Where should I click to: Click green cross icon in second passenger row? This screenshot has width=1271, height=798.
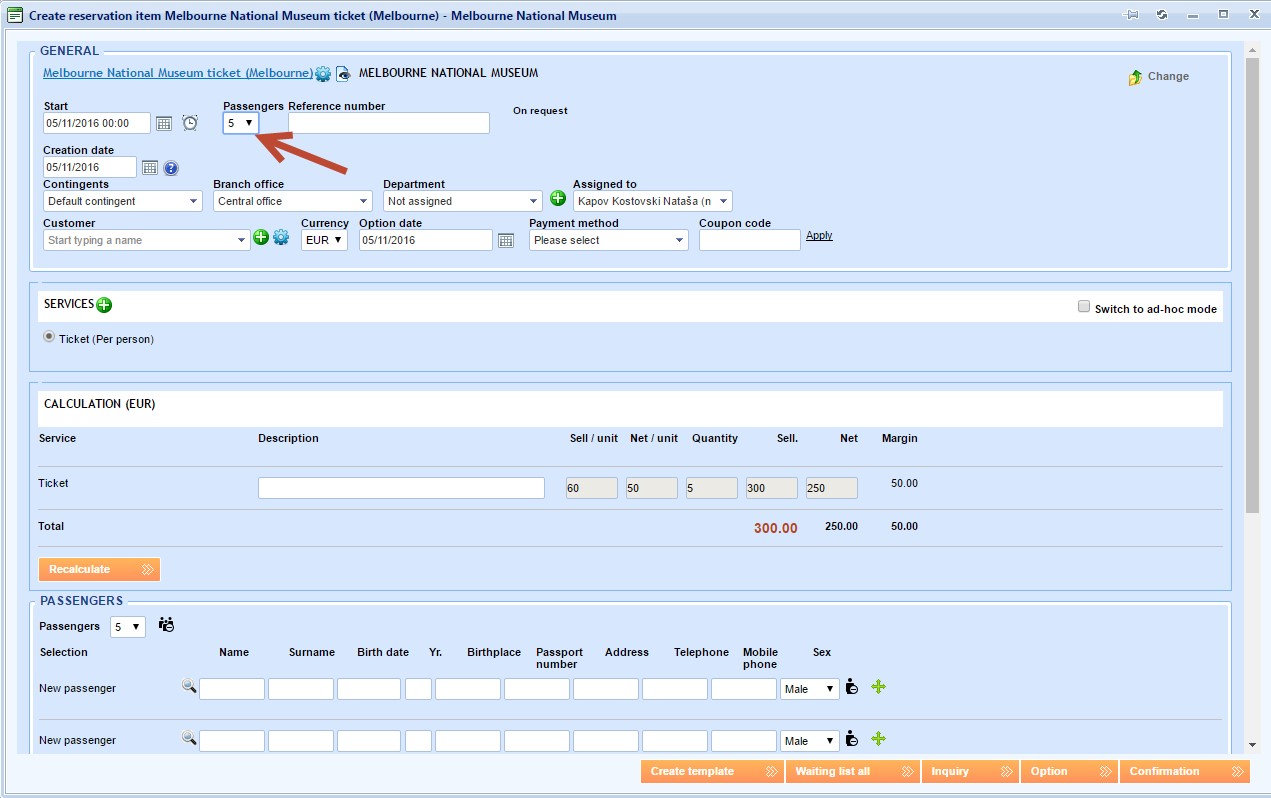tap(879, 738)
